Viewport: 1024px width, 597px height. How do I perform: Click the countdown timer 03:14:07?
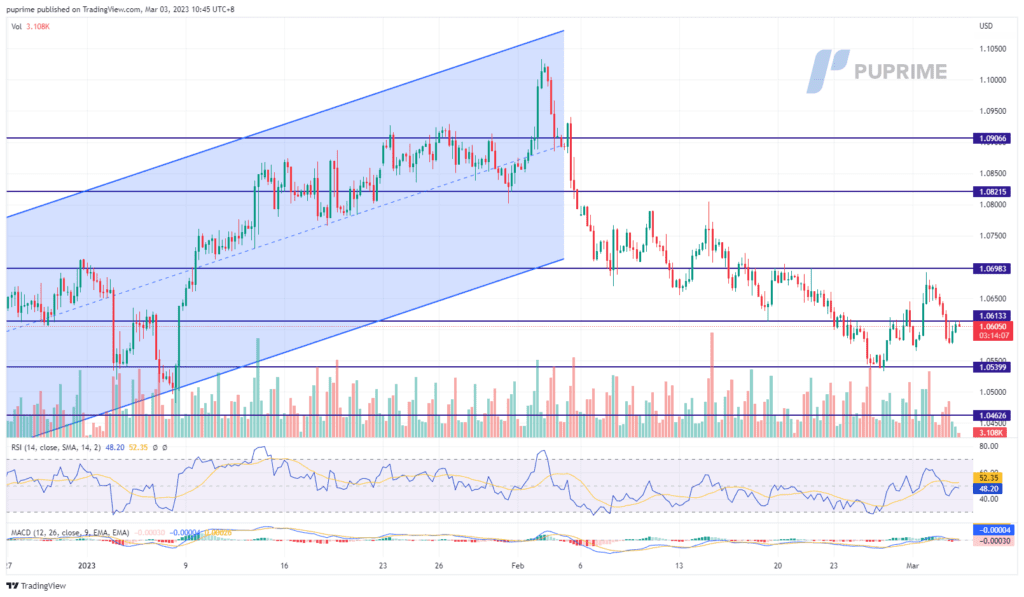click(993, 335)
